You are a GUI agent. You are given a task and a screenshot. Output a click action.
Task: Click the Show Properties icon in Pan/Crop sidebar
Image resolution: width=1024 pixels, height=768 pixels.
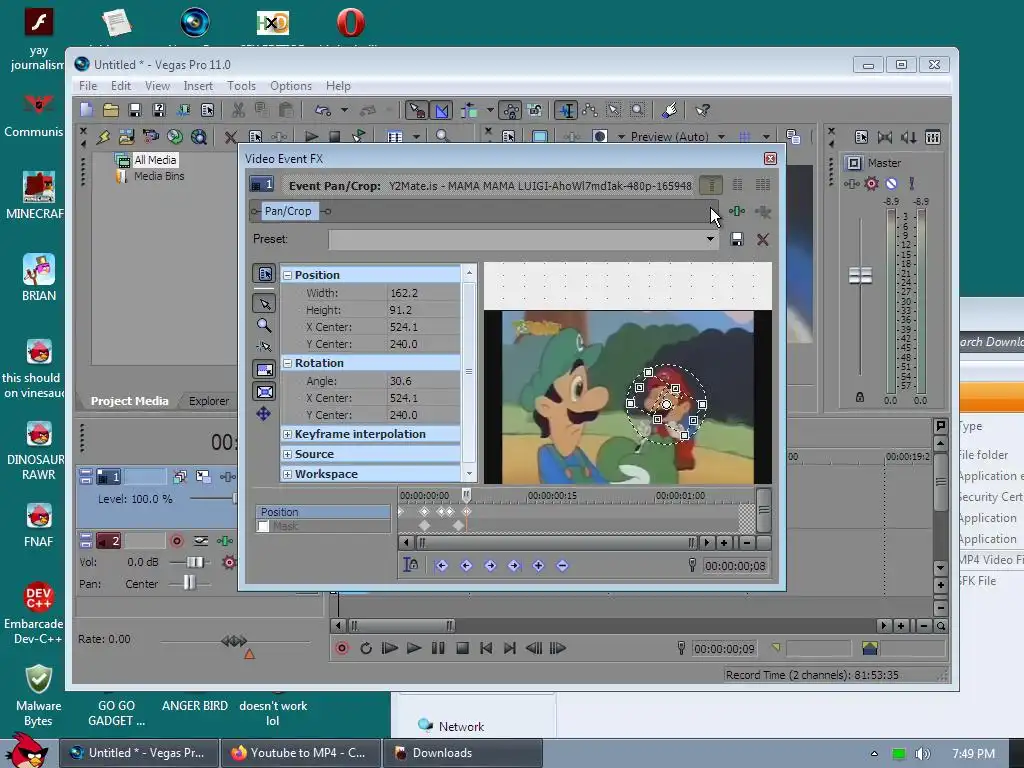[x=264, y=274]
